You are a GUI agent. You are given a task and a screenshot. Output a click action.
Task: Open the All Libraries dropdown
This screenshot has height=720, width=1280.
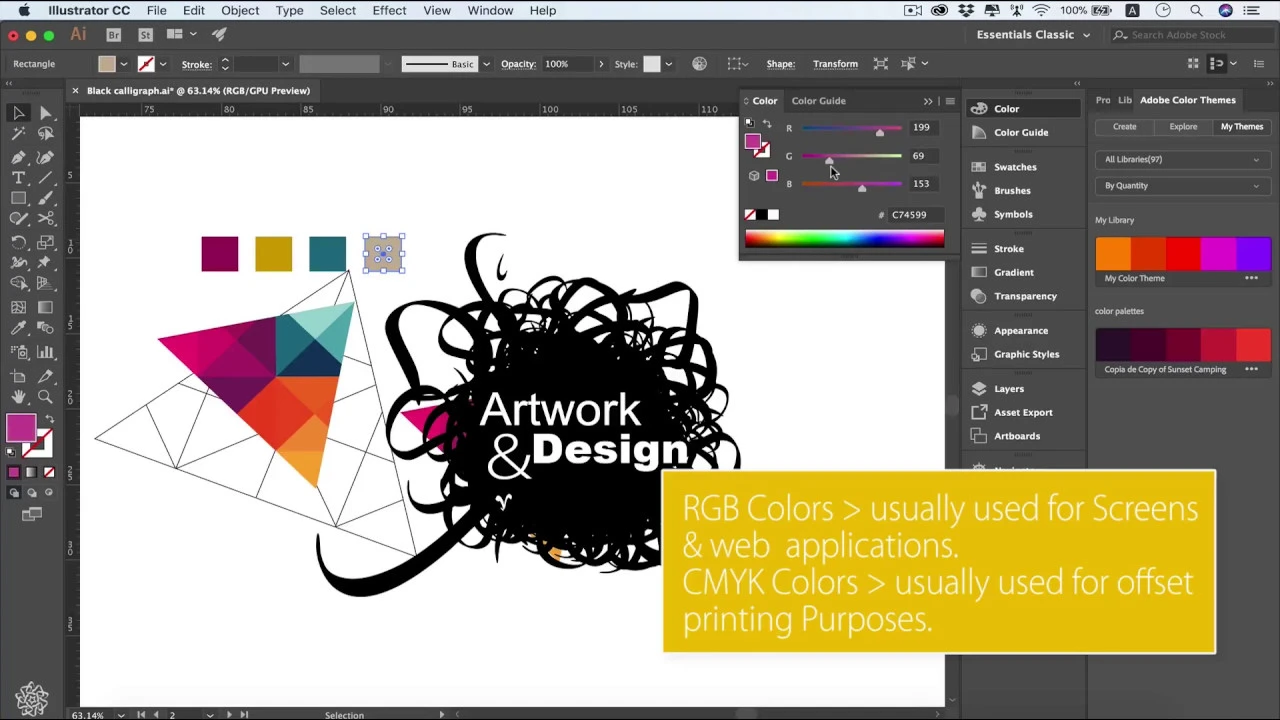pos(1182,159)
